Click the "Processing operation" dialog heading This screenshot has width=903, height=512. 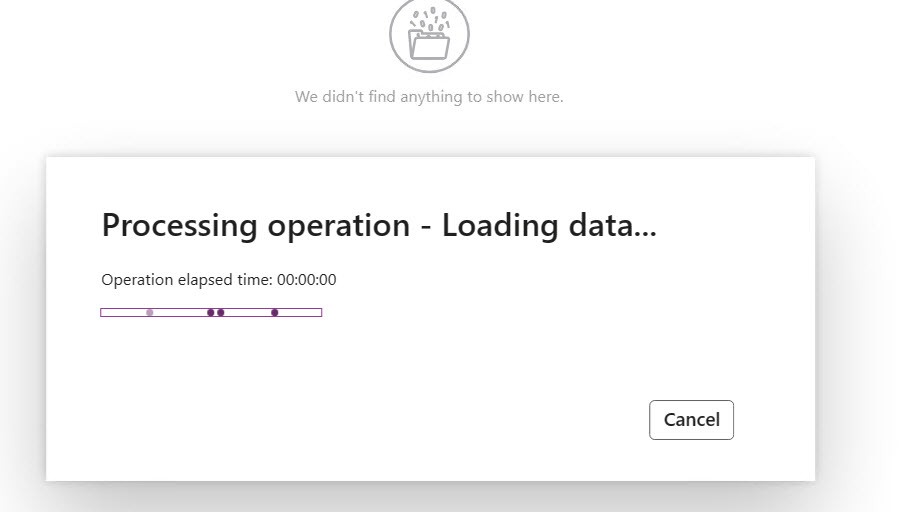(379, 225)
